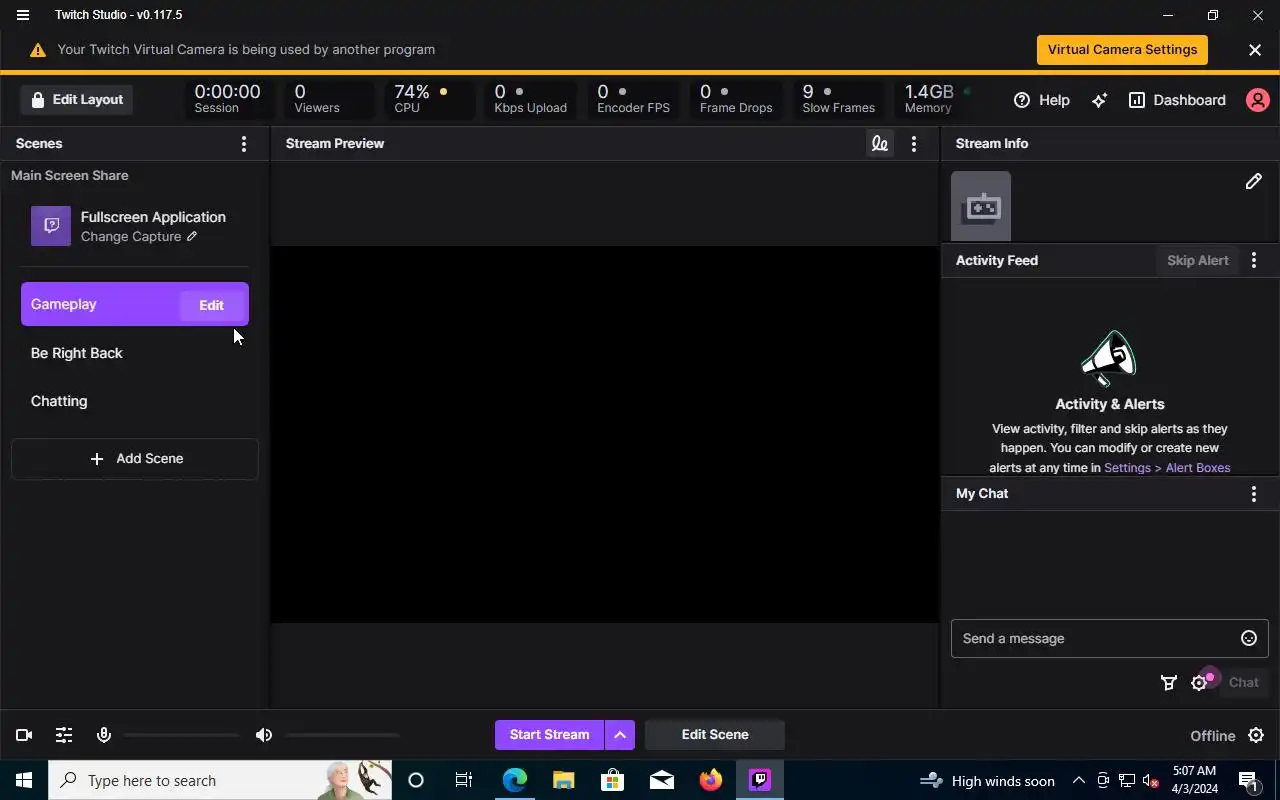The image size is (1280, 800).
Task: Open the Windows Start menu
Action: pyautogui.click(x=24, y=780)
